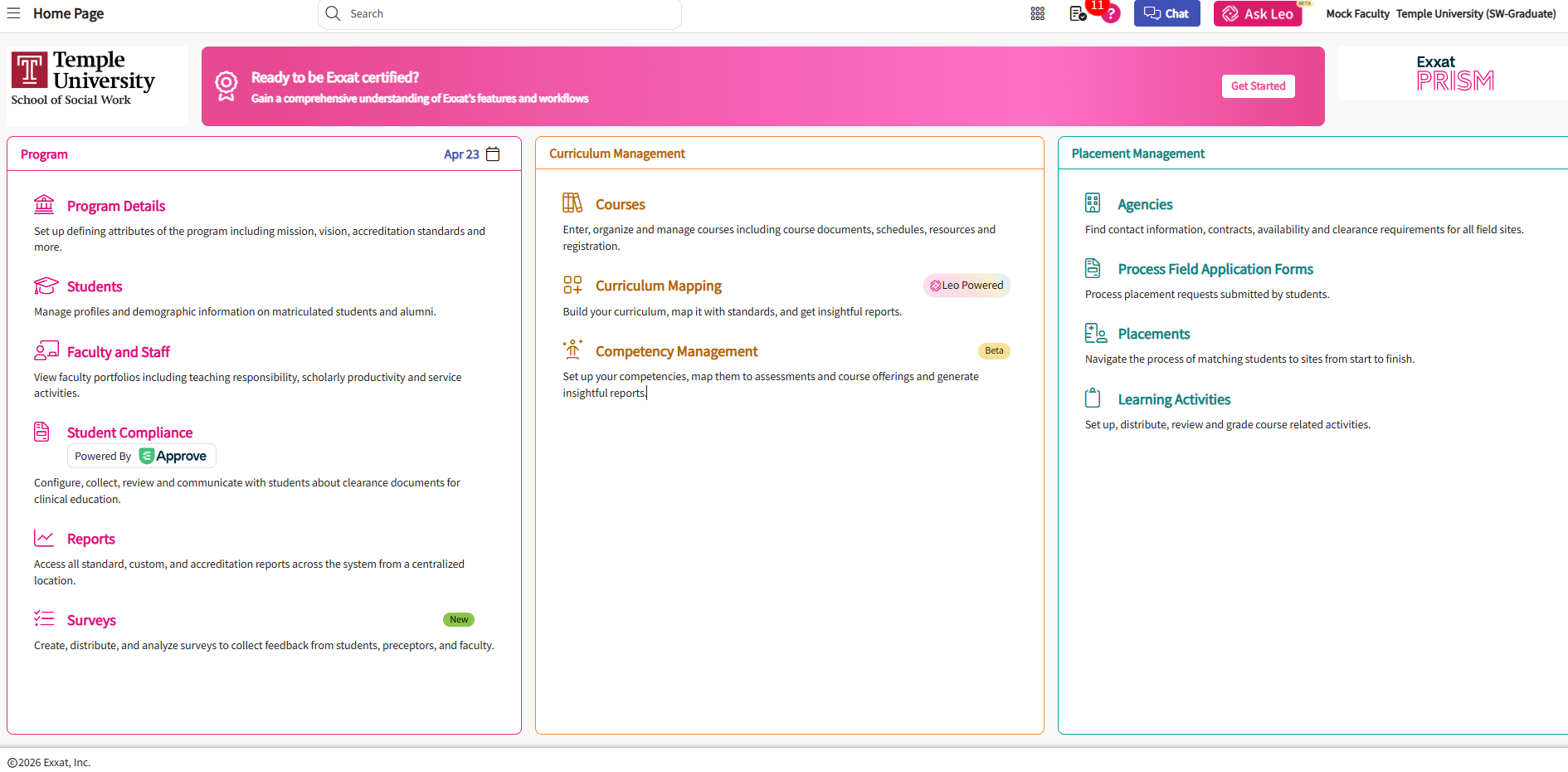Open the Reports link
Viewport: 1568px width, 772px height.
pyautogui.click(x=91, y=539)
